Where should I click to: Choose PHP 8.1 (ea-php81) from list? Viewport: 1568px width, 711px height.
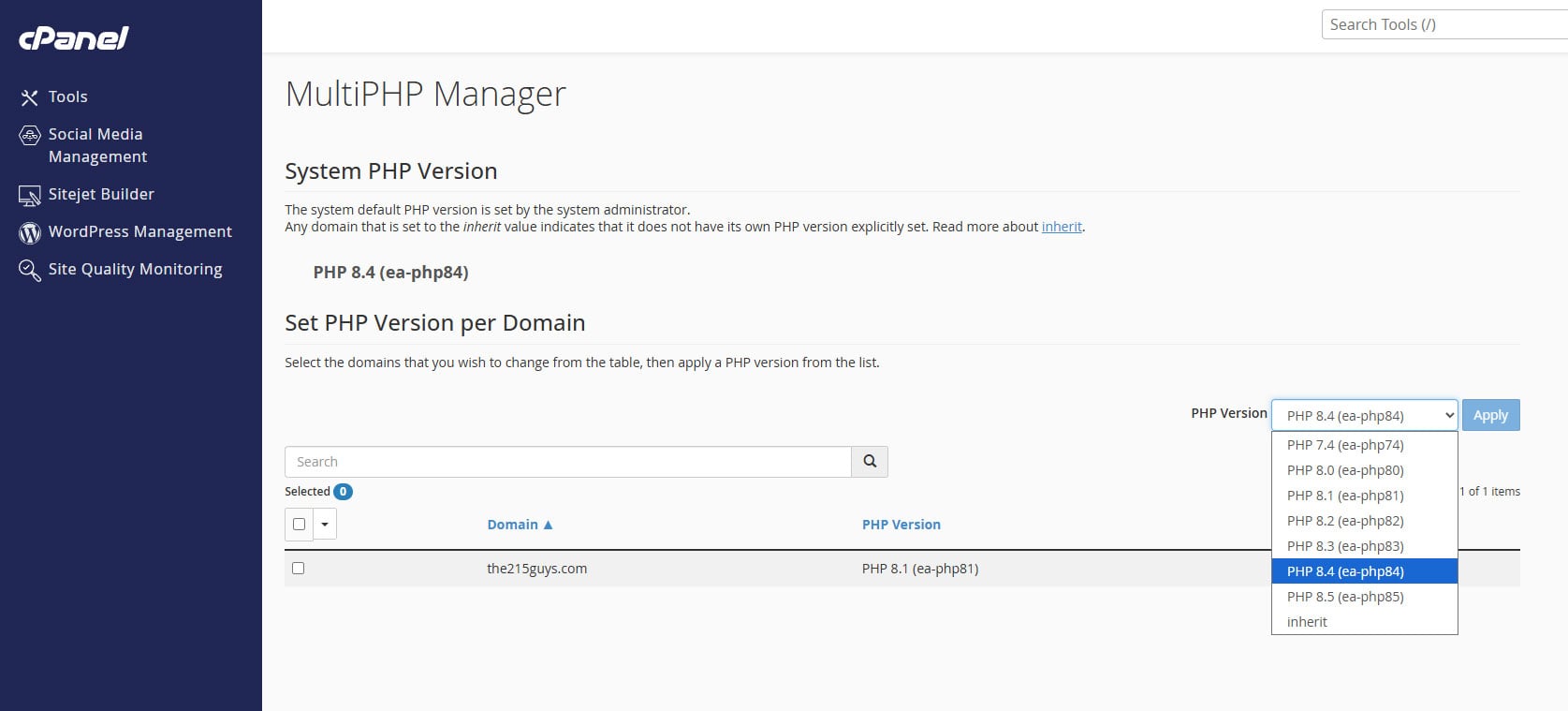1364,496
